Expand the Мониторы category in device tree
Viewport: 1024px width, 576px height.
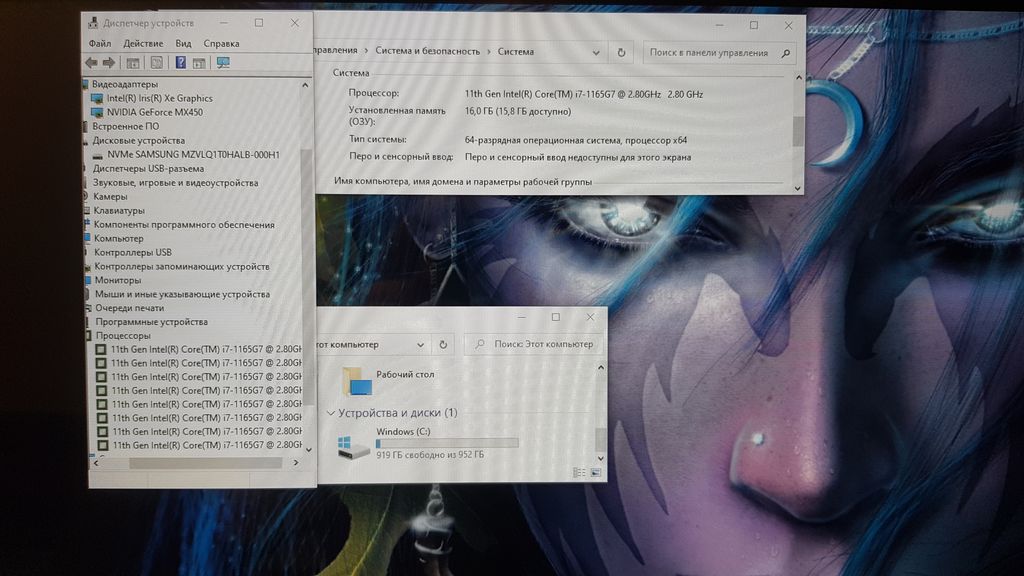click(x=117, y=280)
